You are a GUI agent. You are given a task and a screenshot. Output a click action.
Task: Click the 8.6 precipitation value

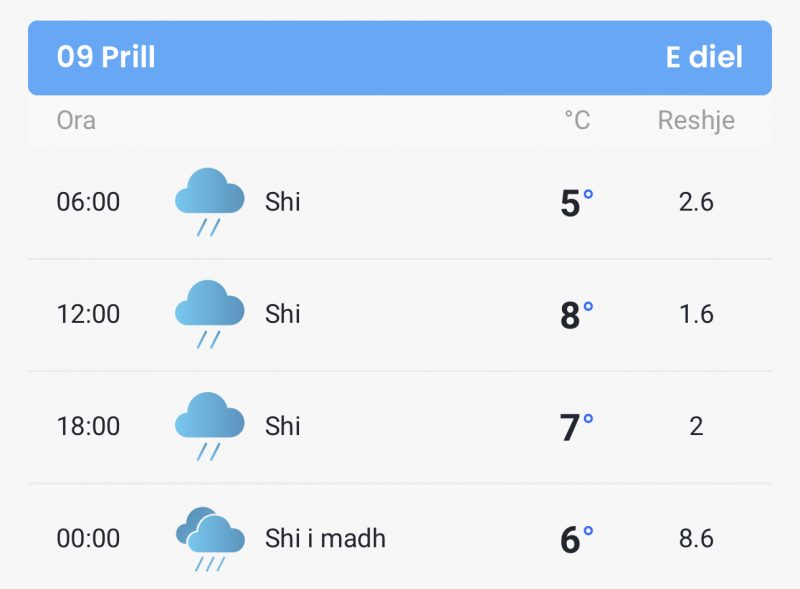point(696,539)
